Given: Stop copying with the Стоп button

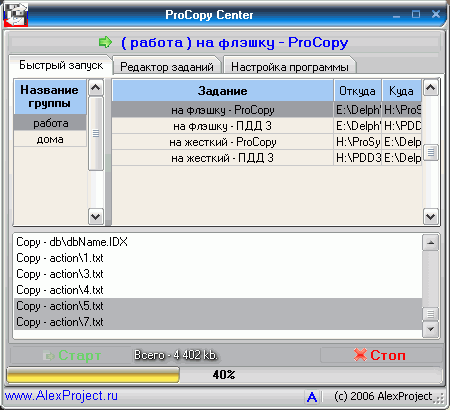Looking at the screenshot, I should tap(381, 355).
